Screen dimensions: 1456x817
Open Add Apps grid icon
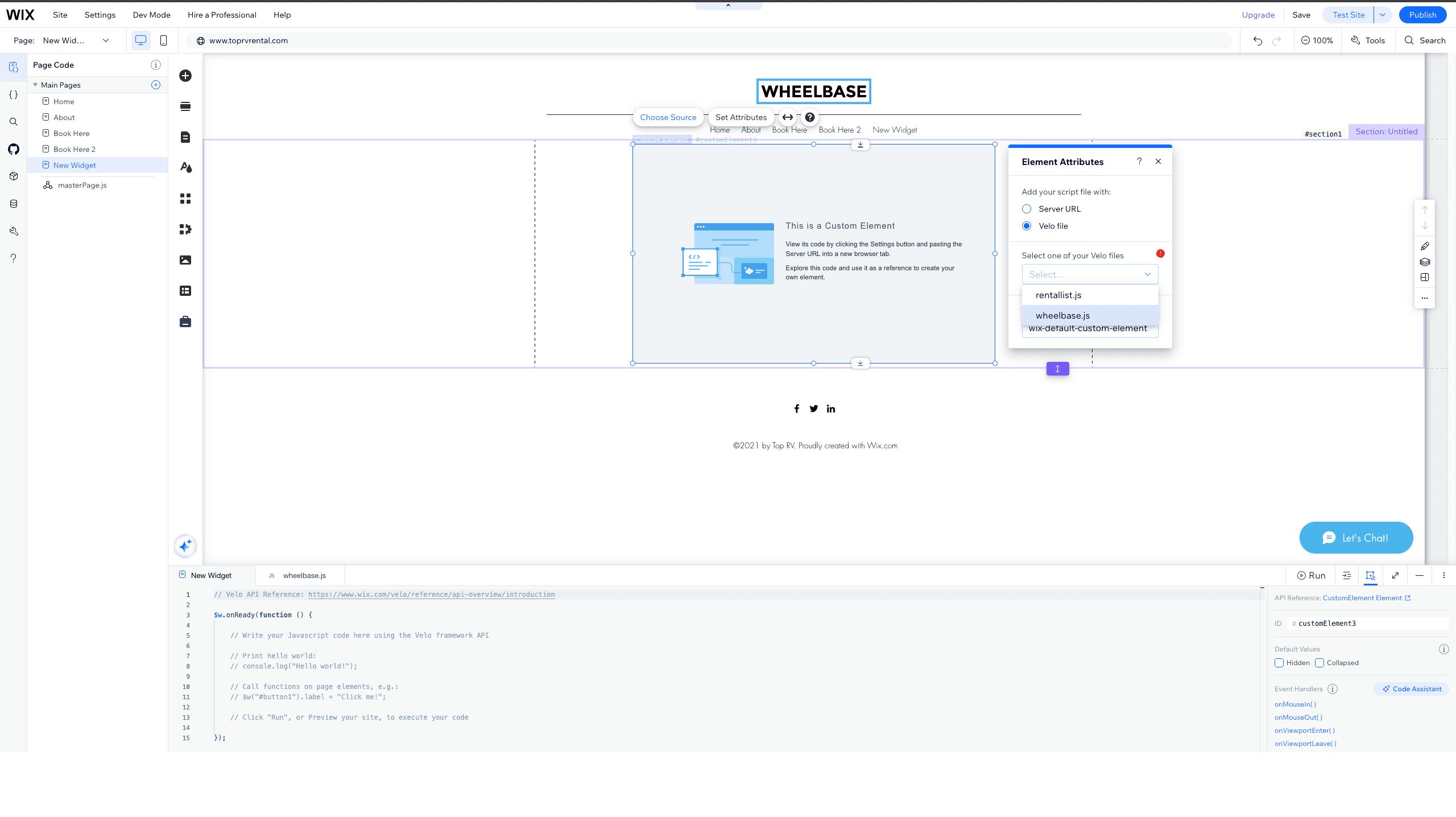pyautogui.click(x=185, y=199)
